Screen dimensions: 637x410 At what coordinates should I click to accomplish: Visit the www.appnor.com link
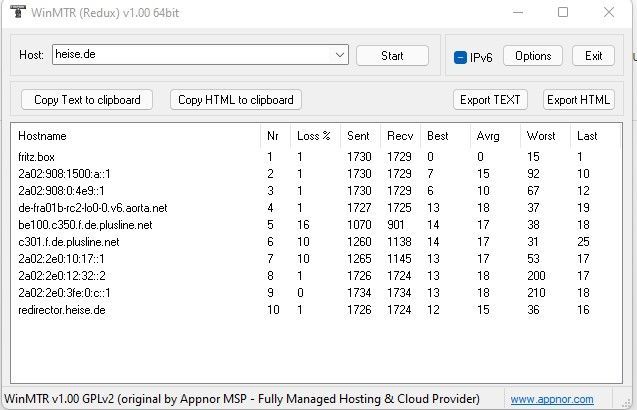552,399
